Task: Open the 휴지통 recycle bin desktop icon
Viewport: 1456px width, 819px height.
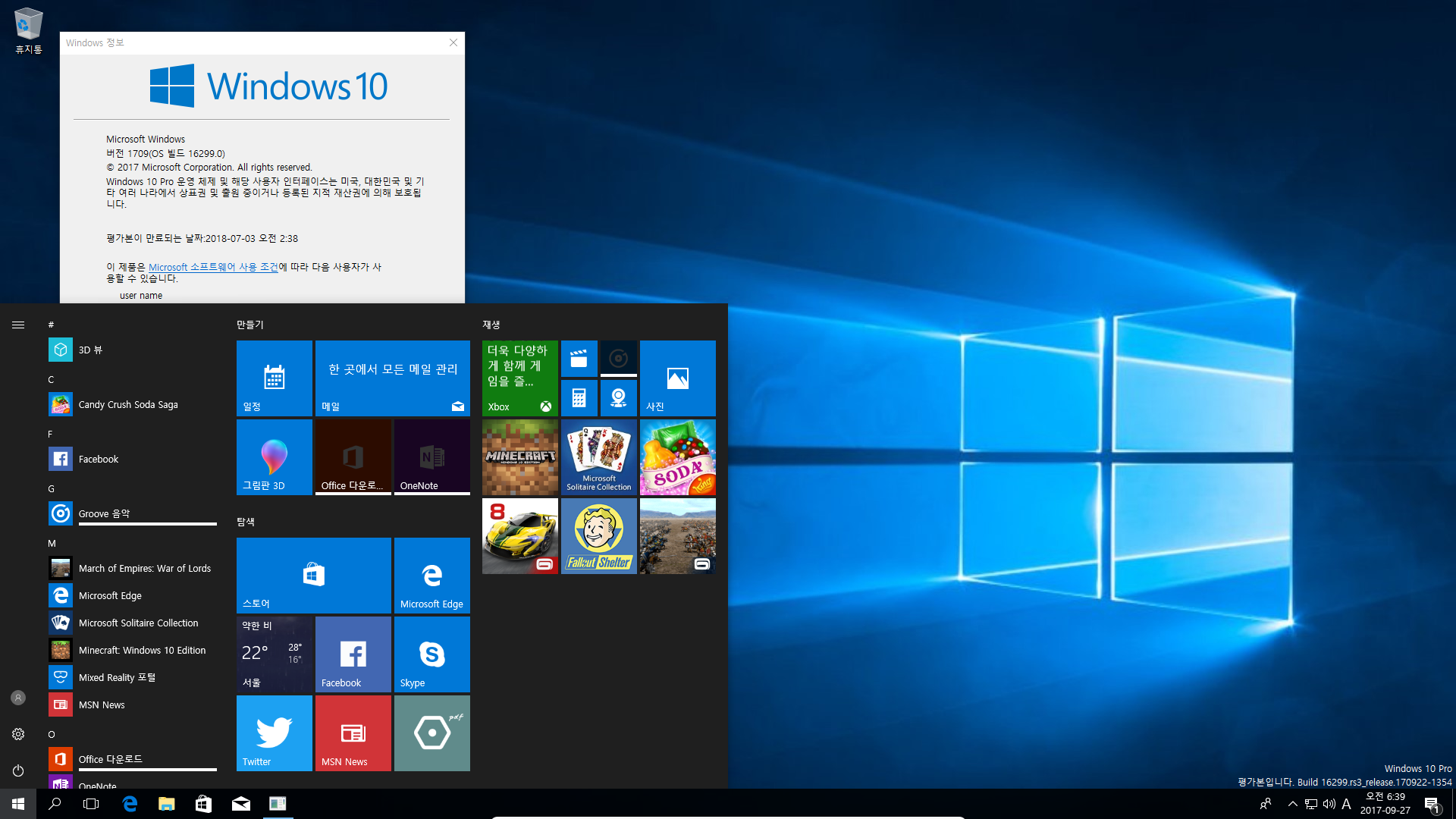Action: (29, 31)
